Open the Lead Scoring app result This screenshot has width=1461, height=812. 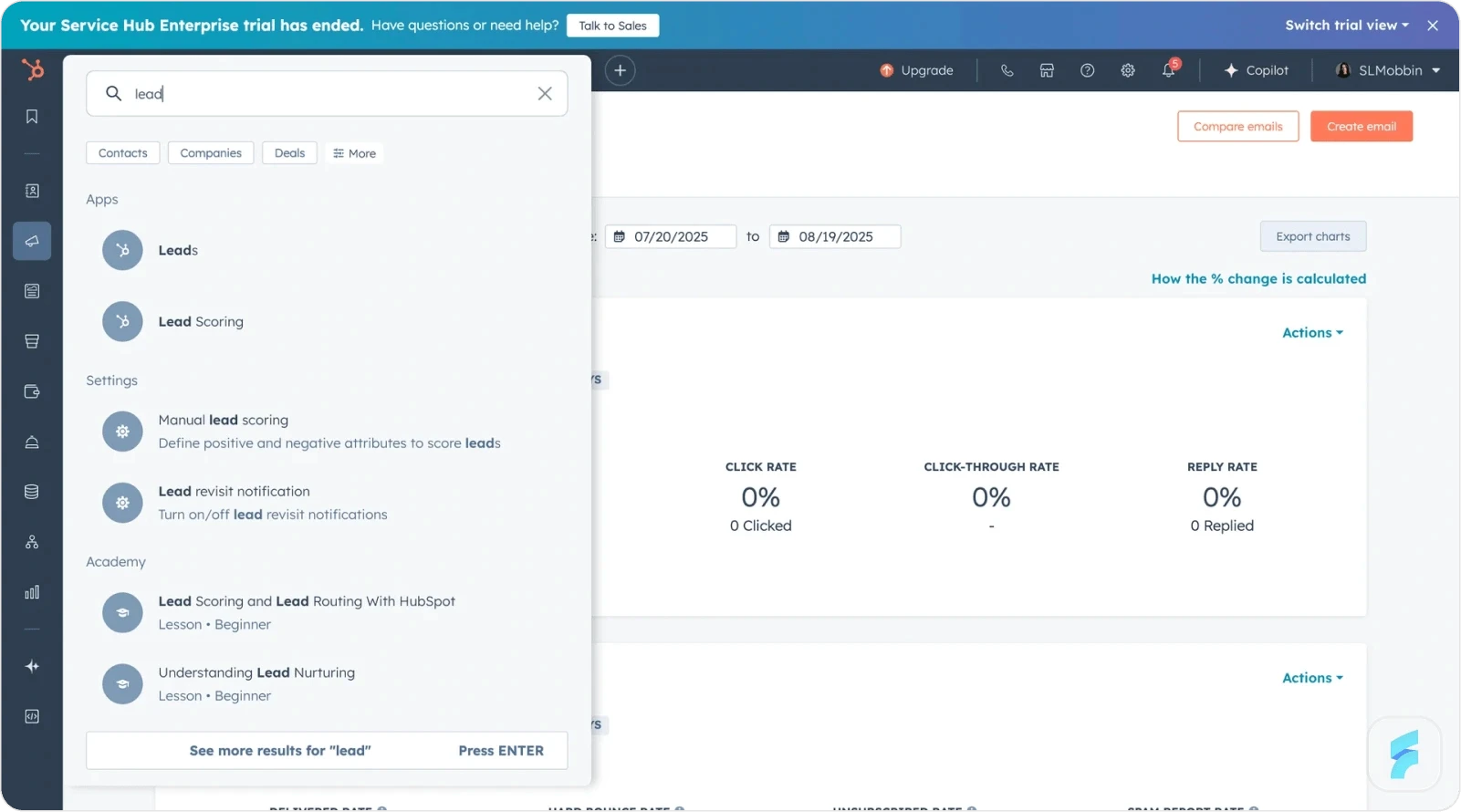(327, 322)
